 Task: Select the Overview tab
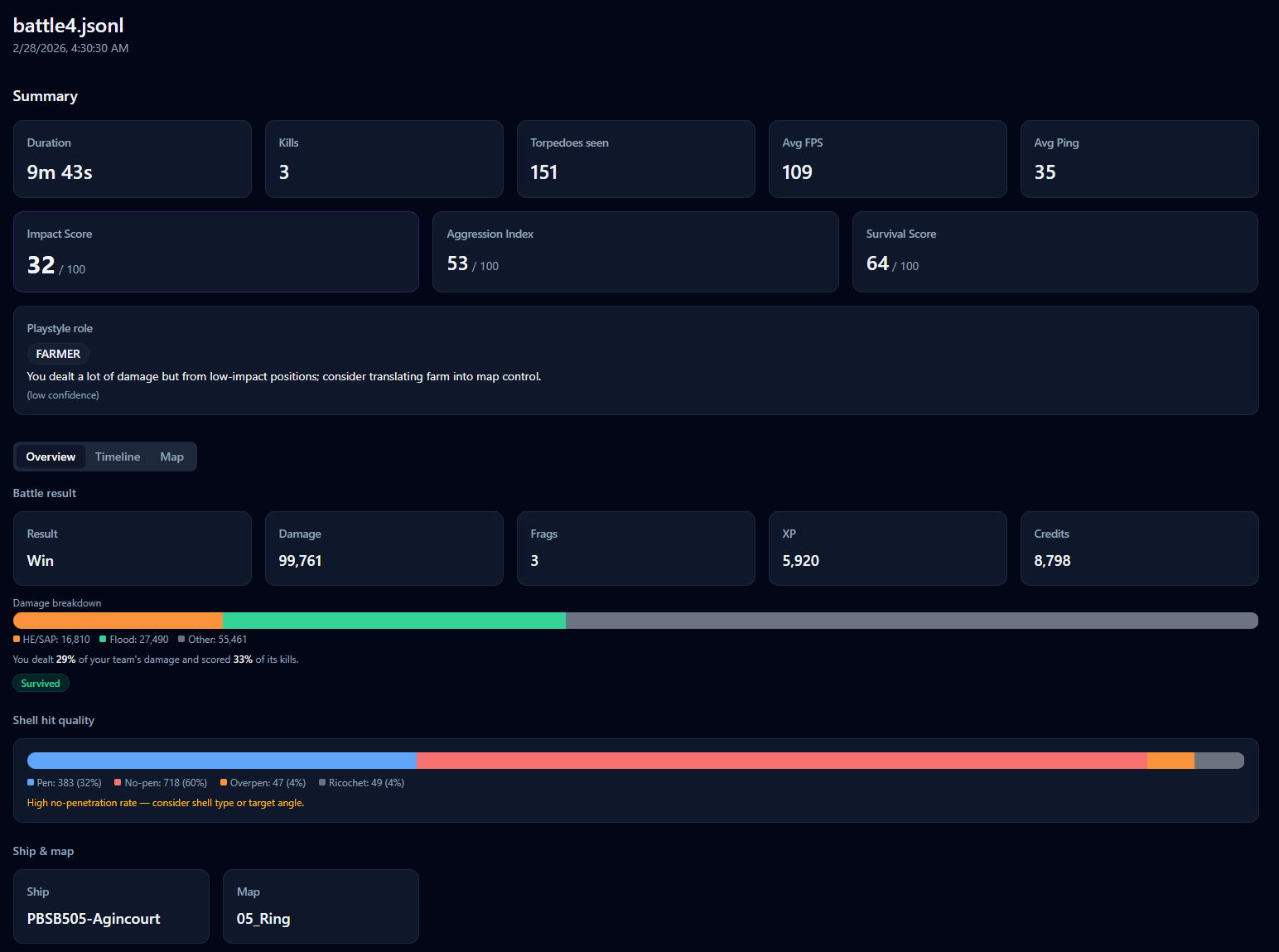coord(51,457)
